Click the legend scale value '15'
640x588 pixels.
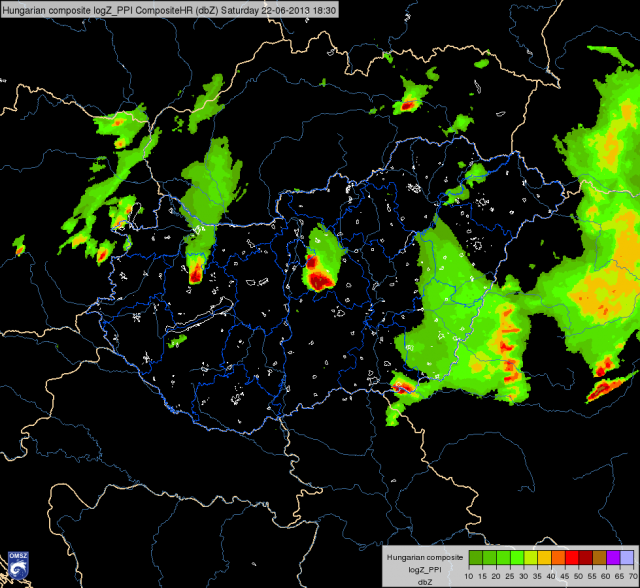pos(482,576)
